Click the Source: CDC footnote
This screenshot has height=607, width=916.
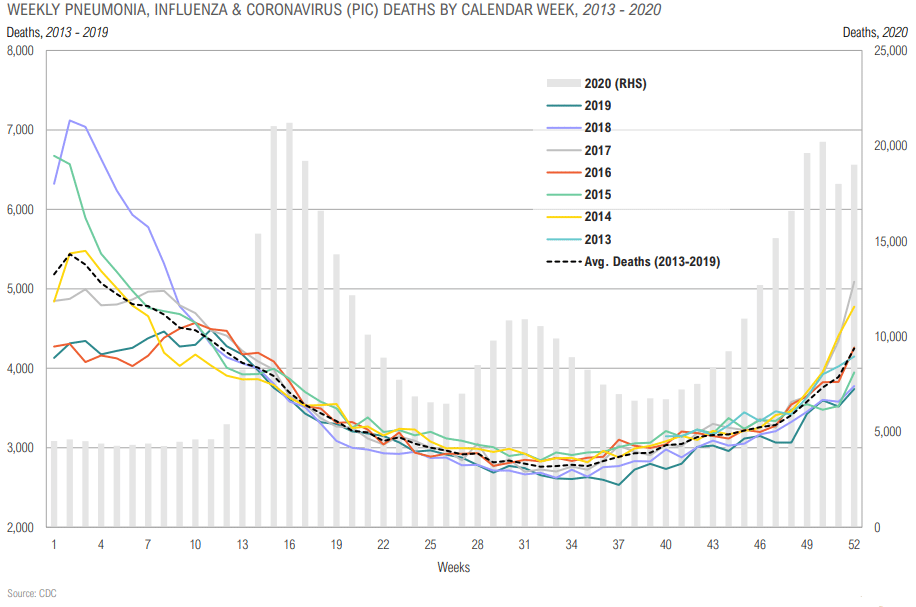tap(32, 593)
